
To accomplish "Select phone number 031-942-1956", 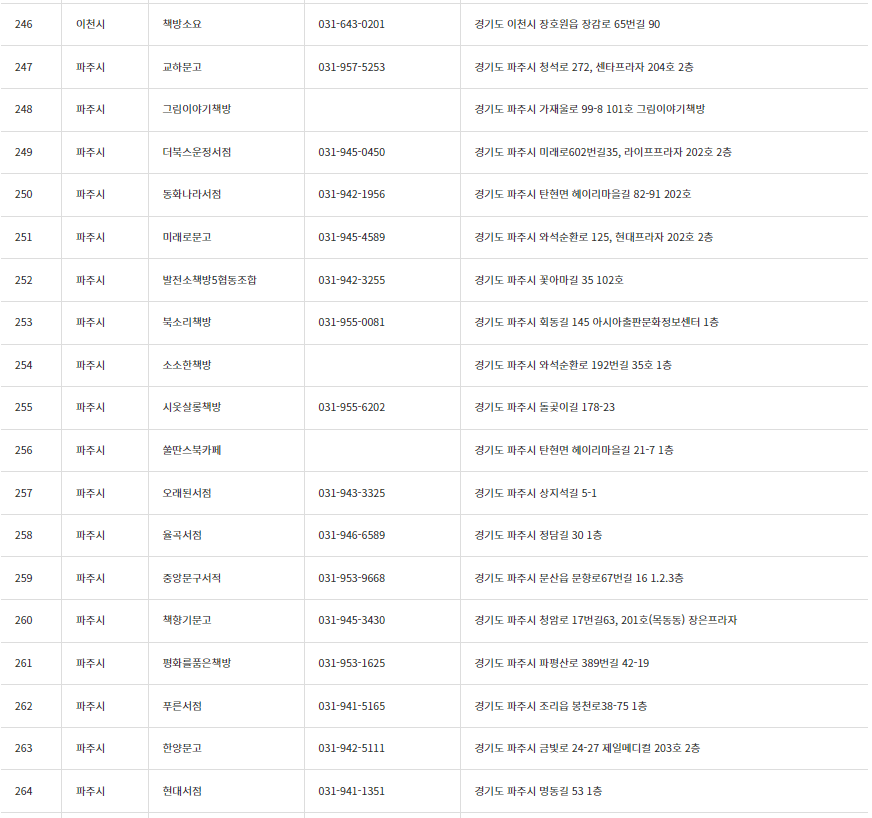I will point(351,195).
